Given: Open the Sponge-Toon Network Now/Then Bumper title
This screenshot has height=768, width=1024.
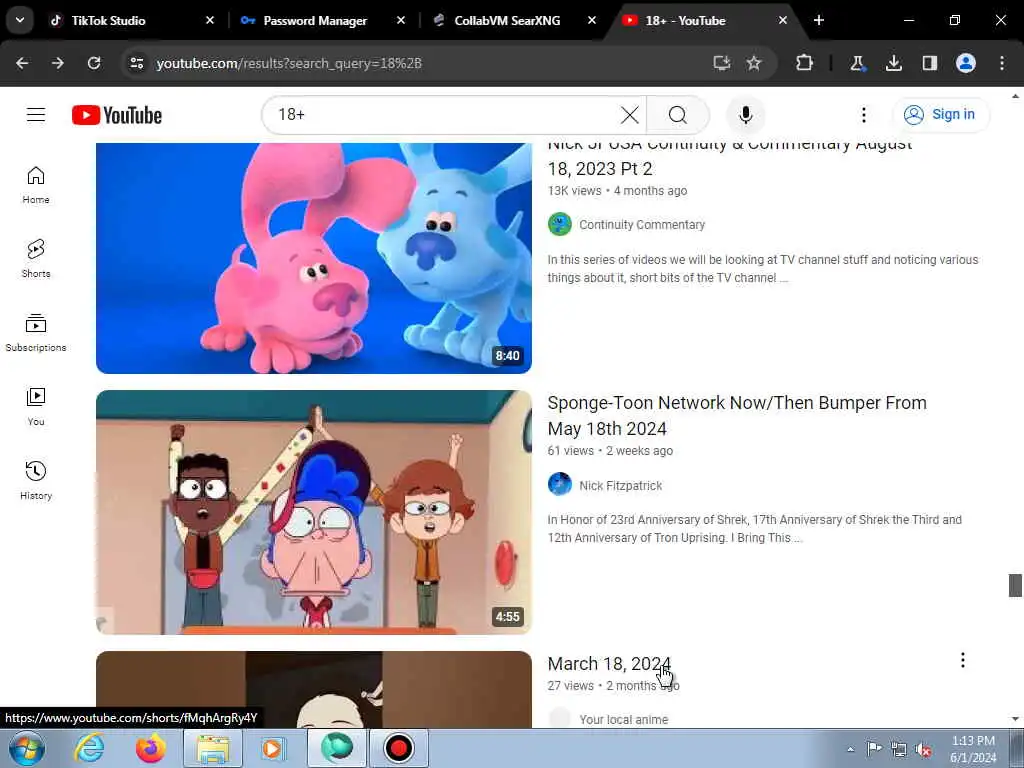Looking at the screenshot, I should click(x=737, y=415).
